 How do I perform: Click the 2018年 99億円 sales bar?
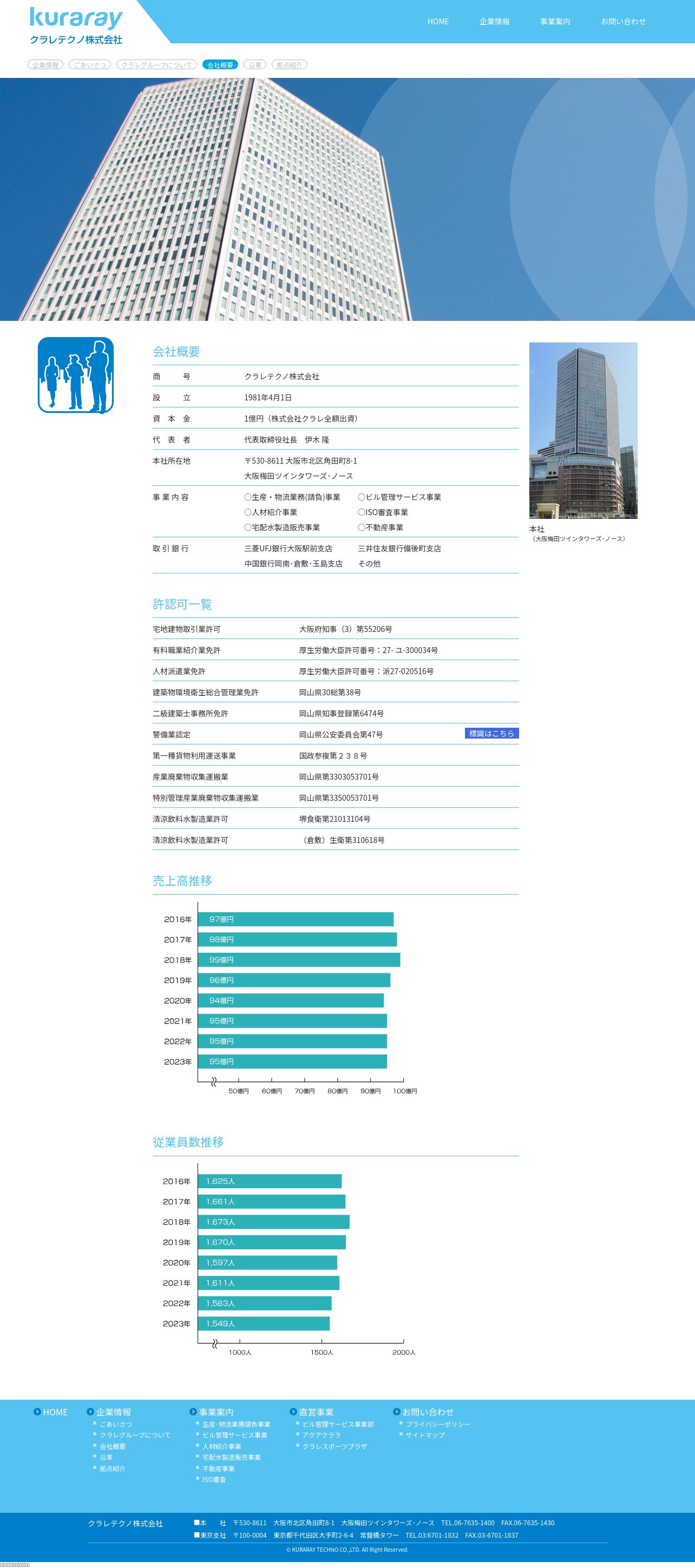click(x=299, y=960)
